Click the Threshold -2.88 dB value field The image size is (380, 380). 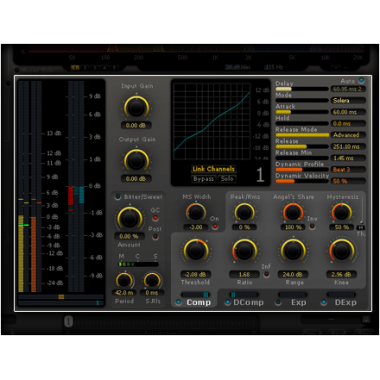pos(196,274)
